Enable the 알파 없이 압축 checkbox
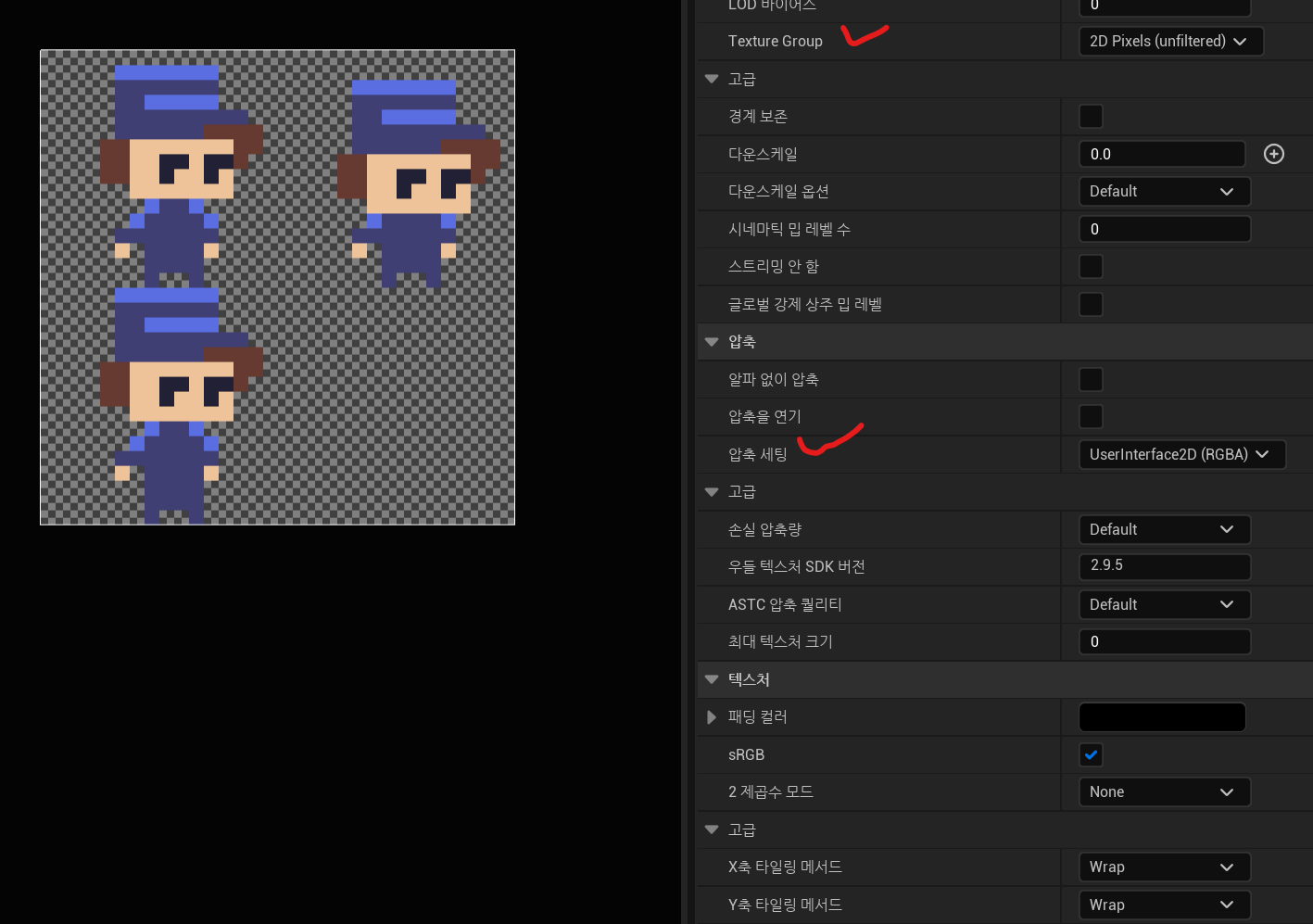Screen dimensions: 1313x924 pyautogui.click(x=1092, y=379)
